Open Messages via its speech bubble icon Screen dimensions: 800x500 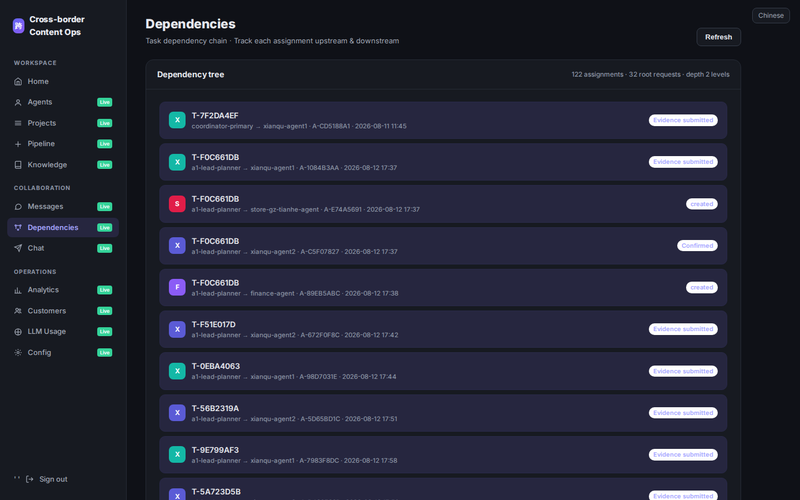coord(18,207)
